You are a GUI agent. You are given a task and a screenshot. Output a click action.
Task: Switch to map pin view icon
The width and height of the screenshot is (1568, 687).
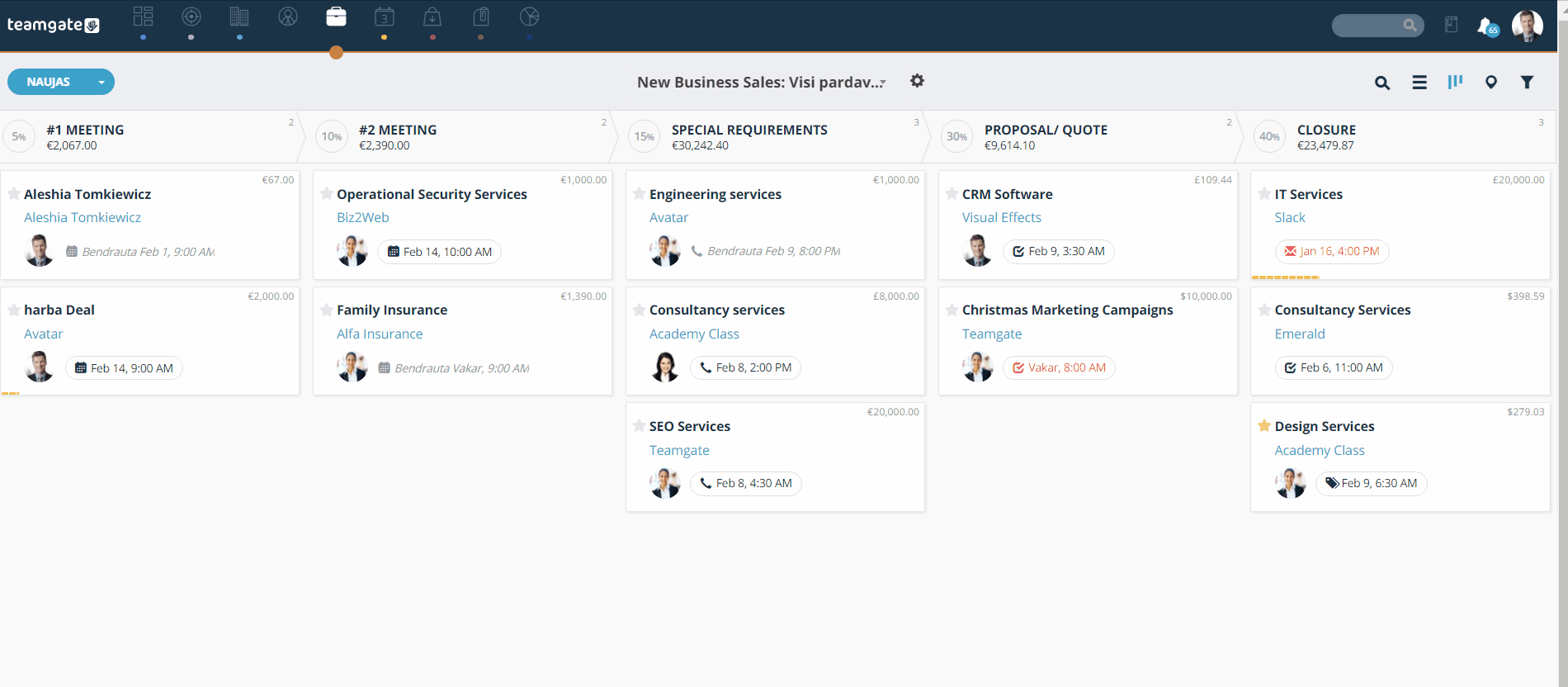(1491, 83)
